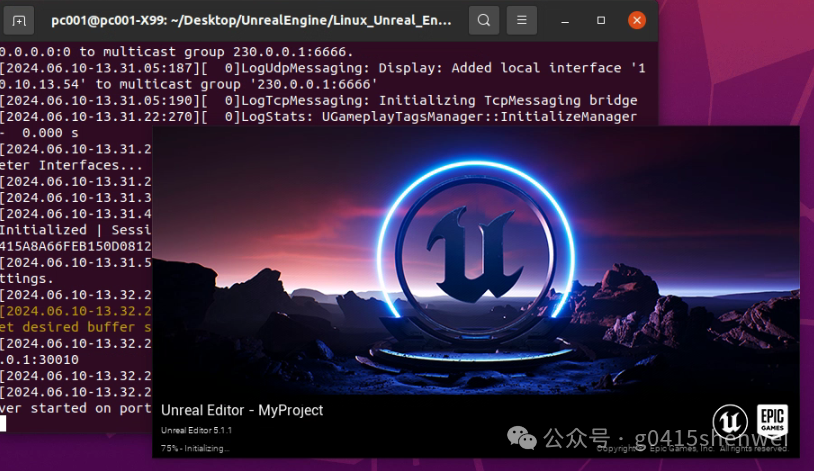Click the Unreal Engine logo on splash
Viewport: 814px width, 471px height.
[730, 422]
